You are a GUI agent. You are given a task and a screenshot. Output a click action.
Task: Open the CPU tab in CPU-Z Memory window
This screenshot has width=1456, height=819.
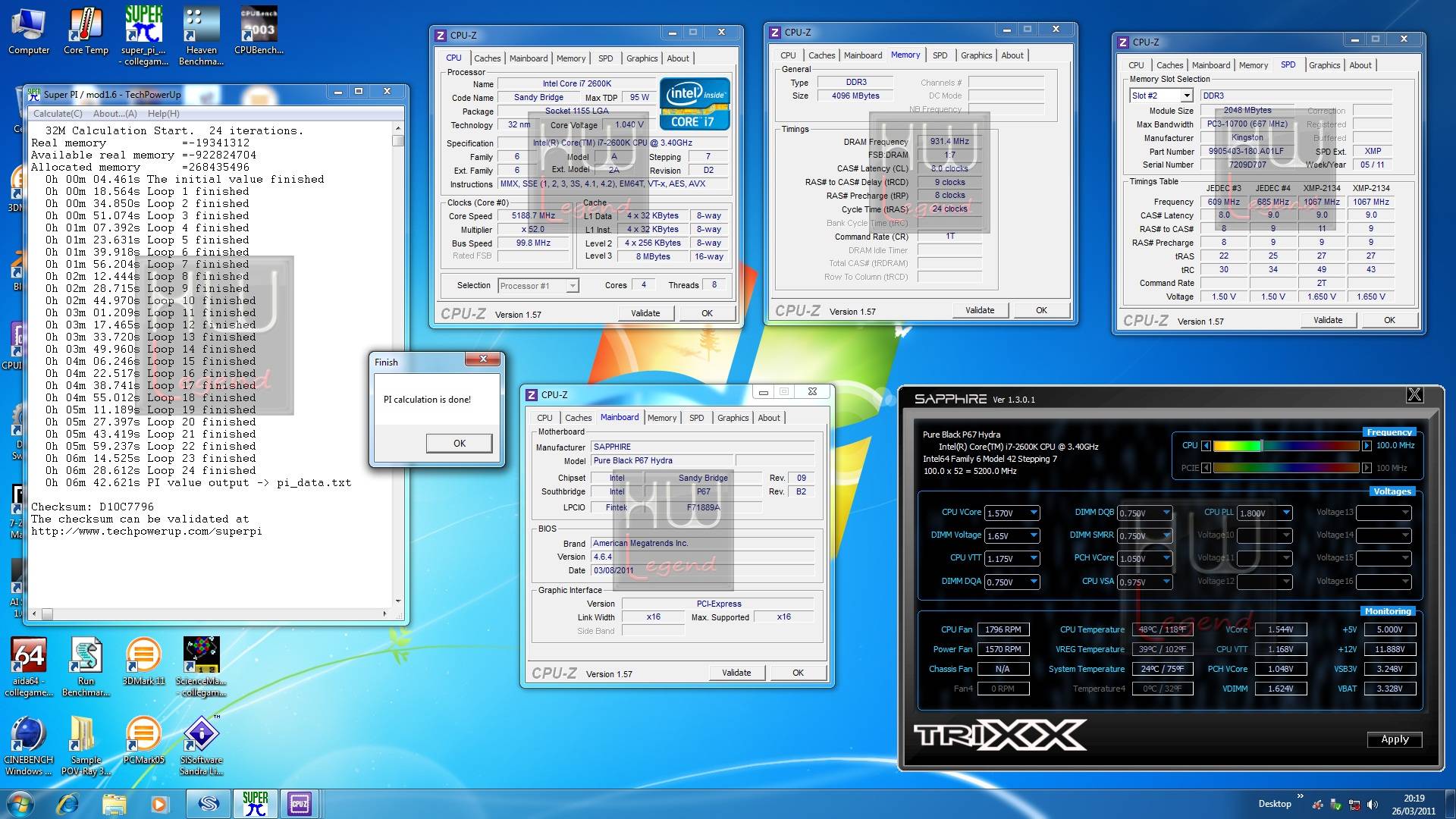pos(788,55)
